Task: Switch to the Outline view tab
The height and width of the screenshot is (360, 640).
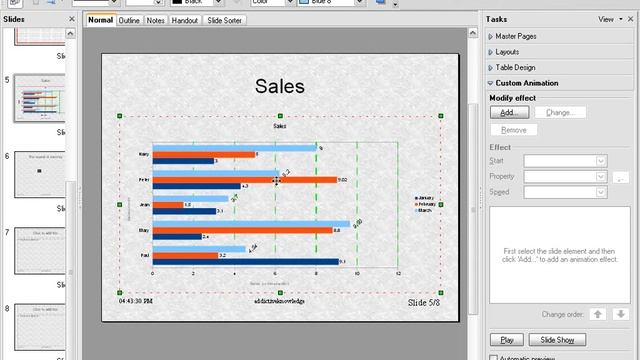Action: tap(129, 20)
